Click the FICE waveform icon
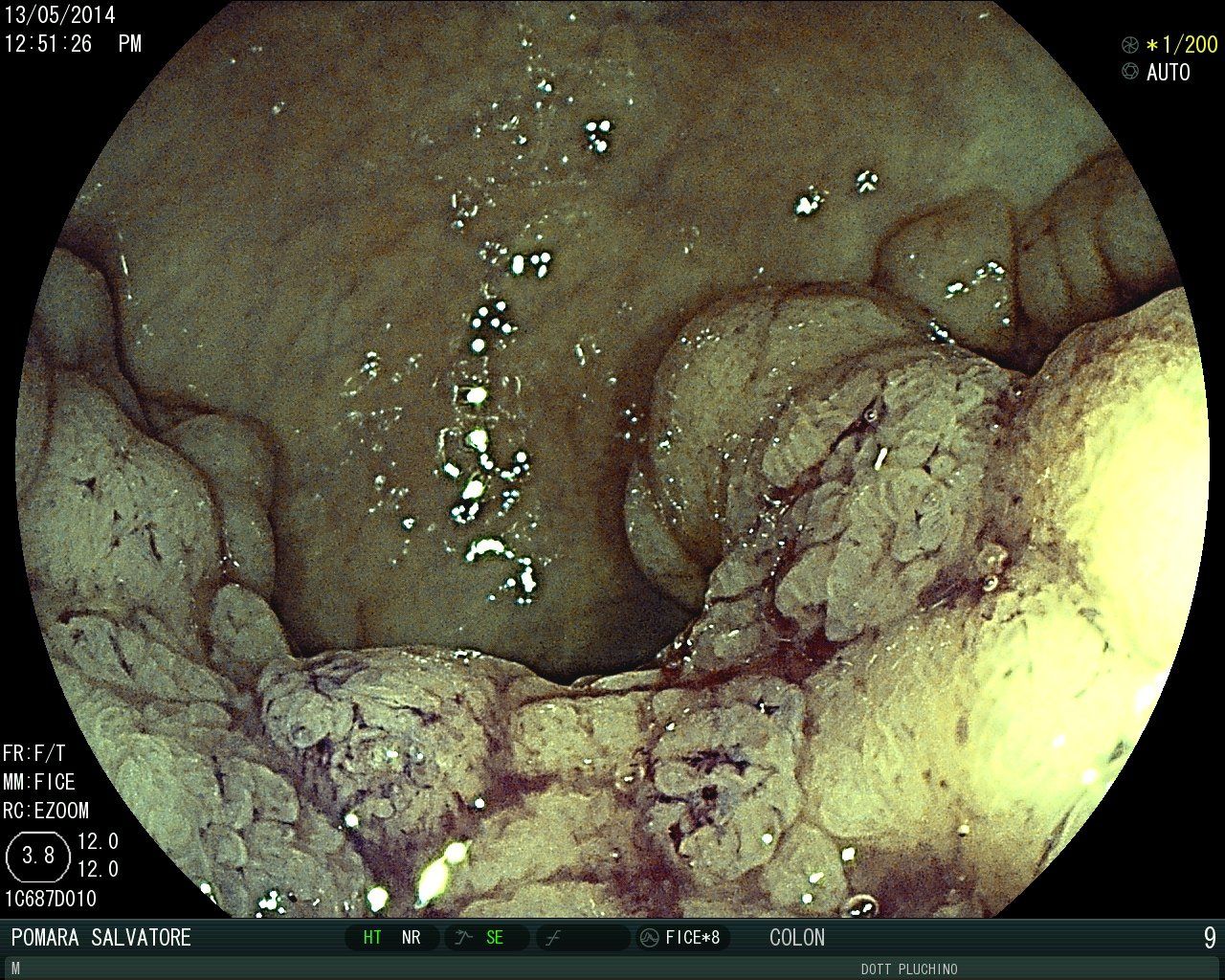The height and width of the screenshot is (980, 1225). (649, 938)
